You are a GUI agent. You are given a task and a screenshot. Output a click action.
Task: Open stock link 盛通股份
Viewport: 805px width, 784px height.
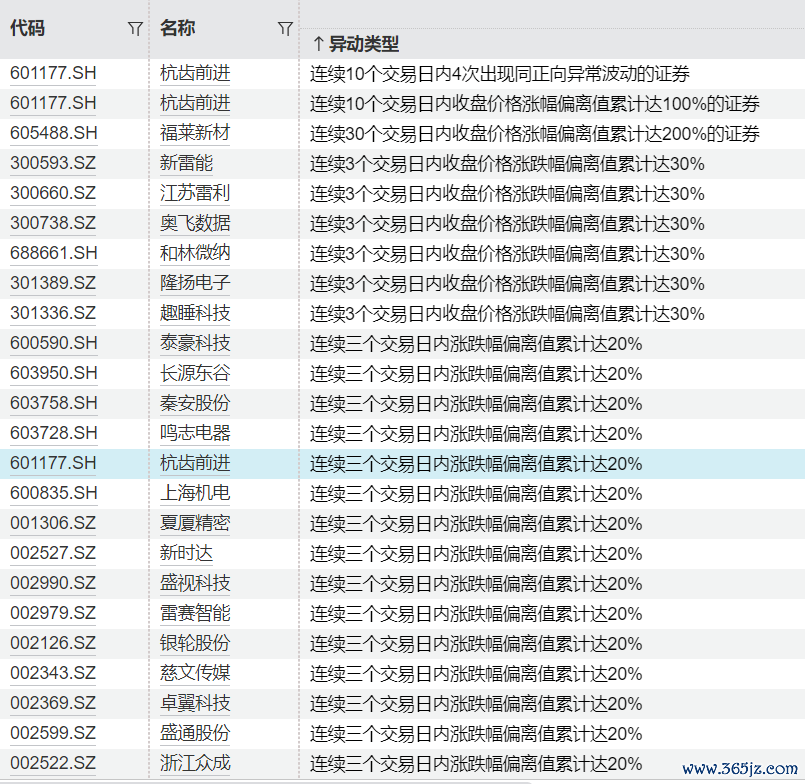tap(195, 733)
